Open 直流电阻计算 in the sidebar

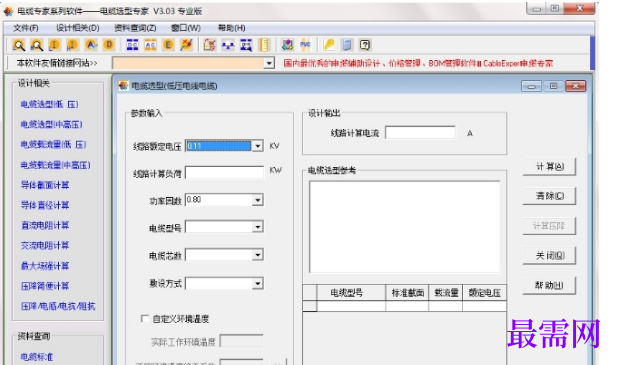45,225
